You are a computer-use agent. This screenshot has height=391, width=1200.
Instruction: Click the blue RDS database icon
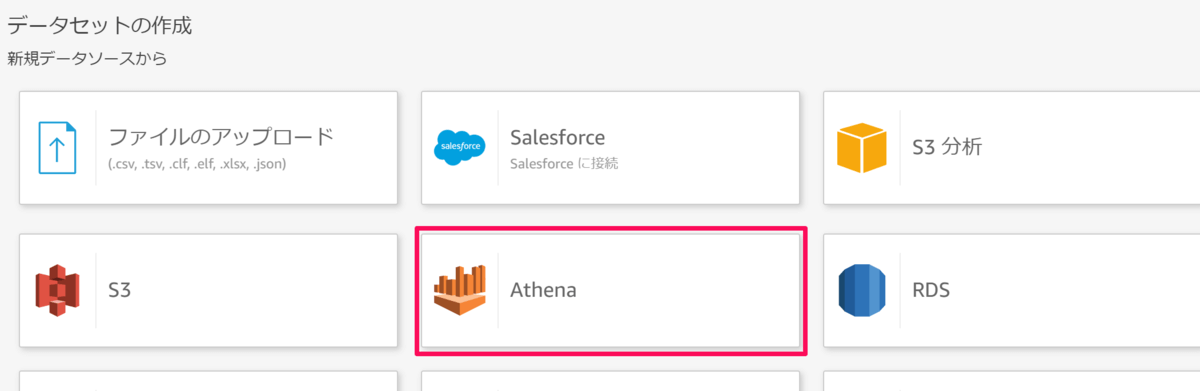point(862,291)
